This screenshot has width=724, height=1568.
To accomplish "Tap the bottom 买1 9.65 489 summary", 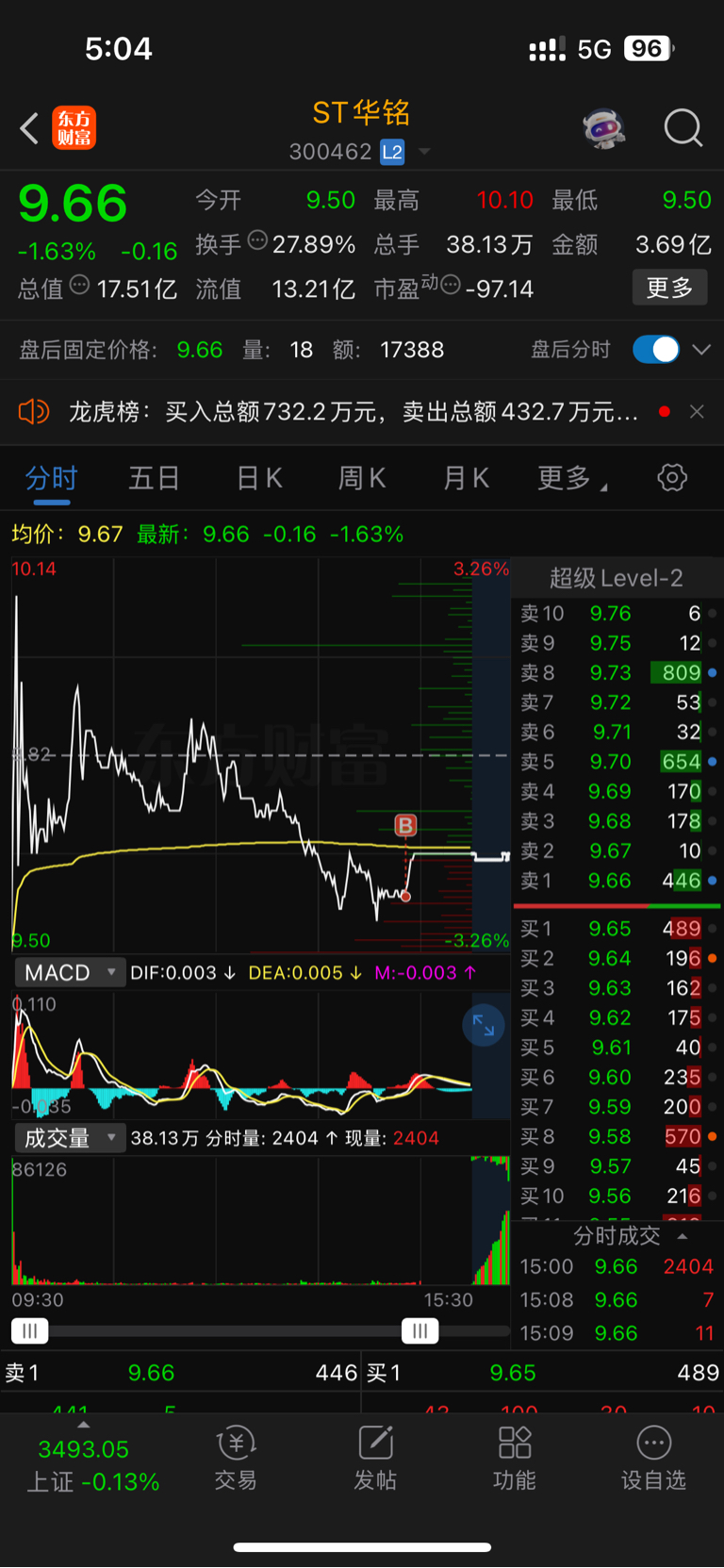I will point(543,1373).
